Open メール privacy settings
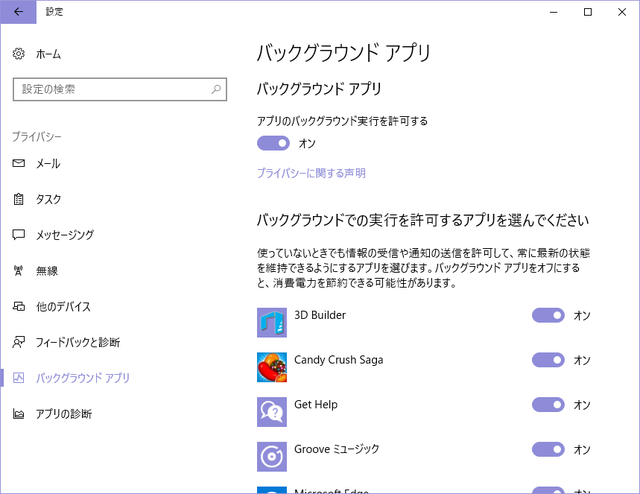The width and height of the screenshot is (640, 494). 48,163
